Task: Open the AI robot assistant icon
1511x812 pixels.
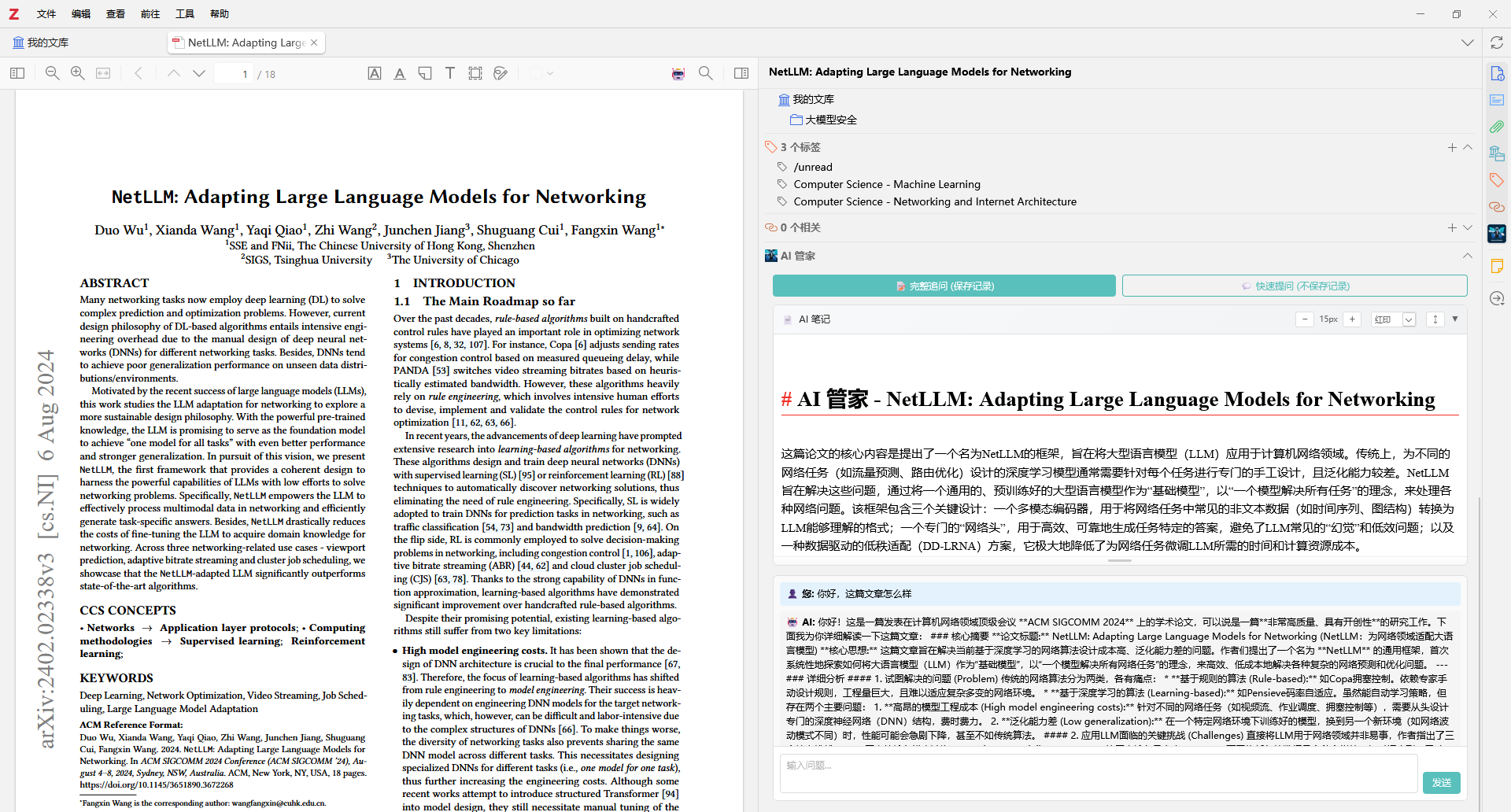Action: tap(678, 73)
